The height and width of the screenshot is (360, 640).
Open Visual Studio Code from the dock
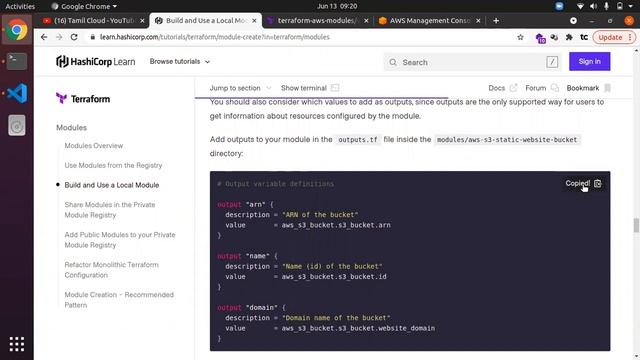click(17, 93)
